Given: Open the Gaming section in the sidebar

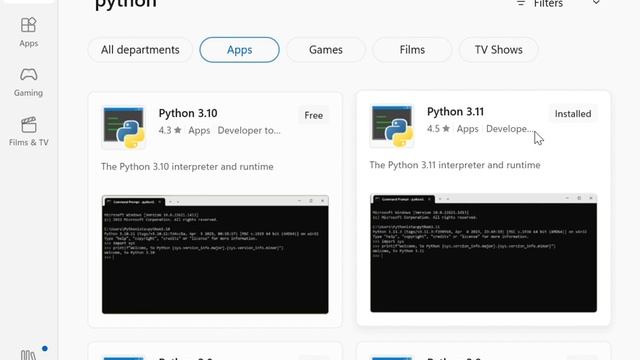Looking at the screenshot, I should coord(28,82).
